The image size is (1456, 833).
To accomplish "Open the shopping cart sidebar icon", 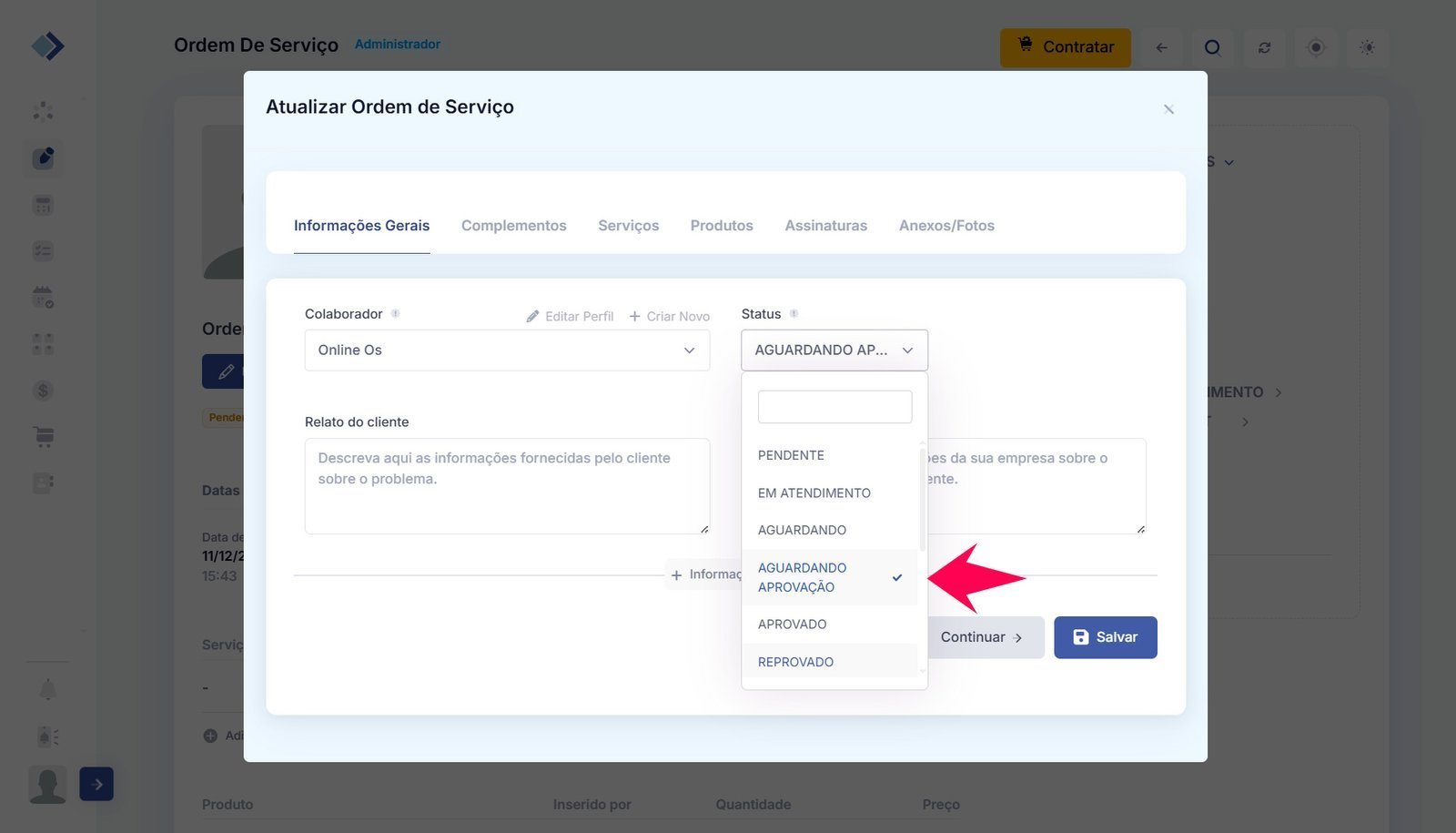I will click(43, 437).
